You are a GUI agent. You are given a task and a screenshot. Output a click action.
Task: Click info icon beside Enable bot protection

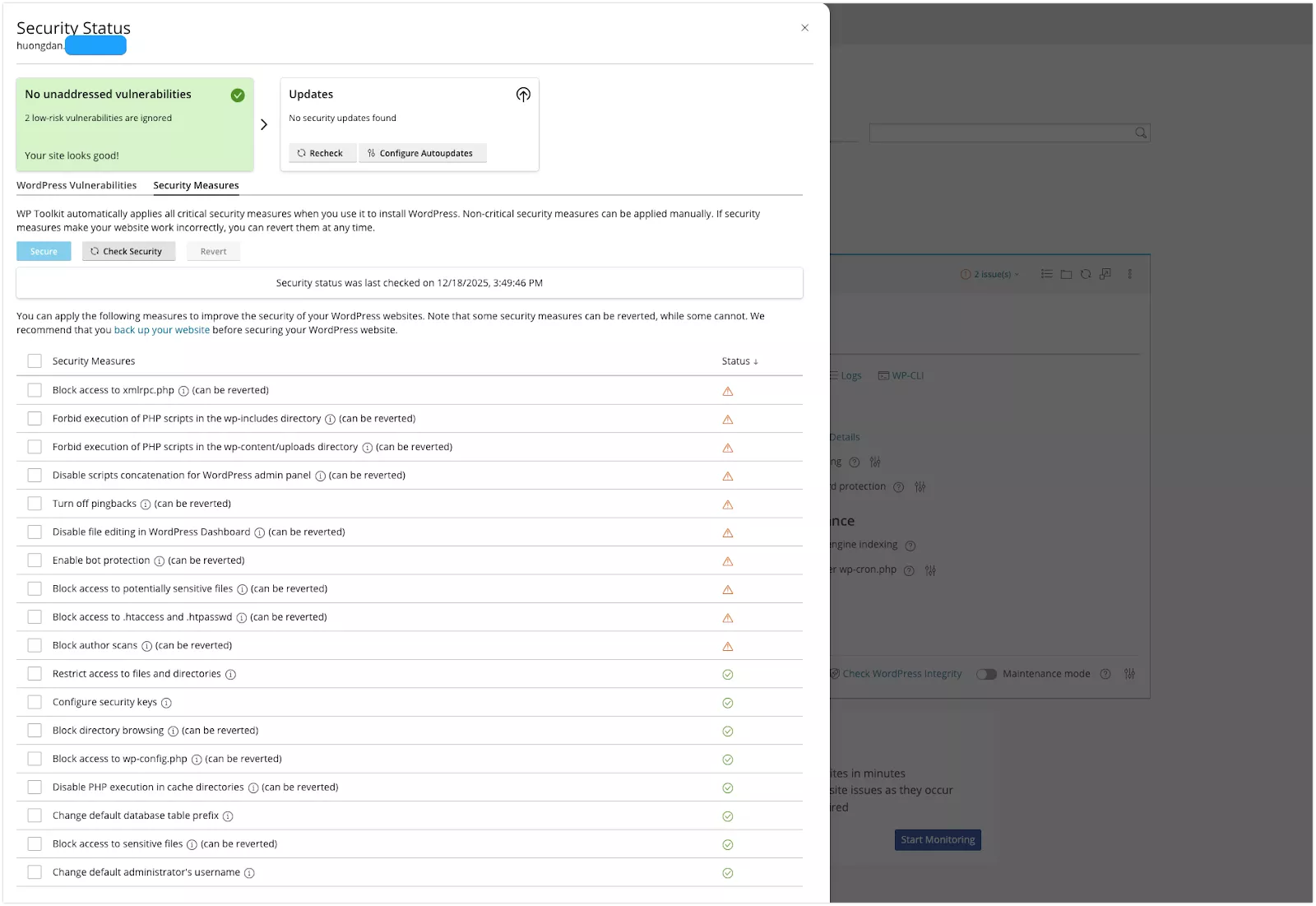click(x=160, y=561)
